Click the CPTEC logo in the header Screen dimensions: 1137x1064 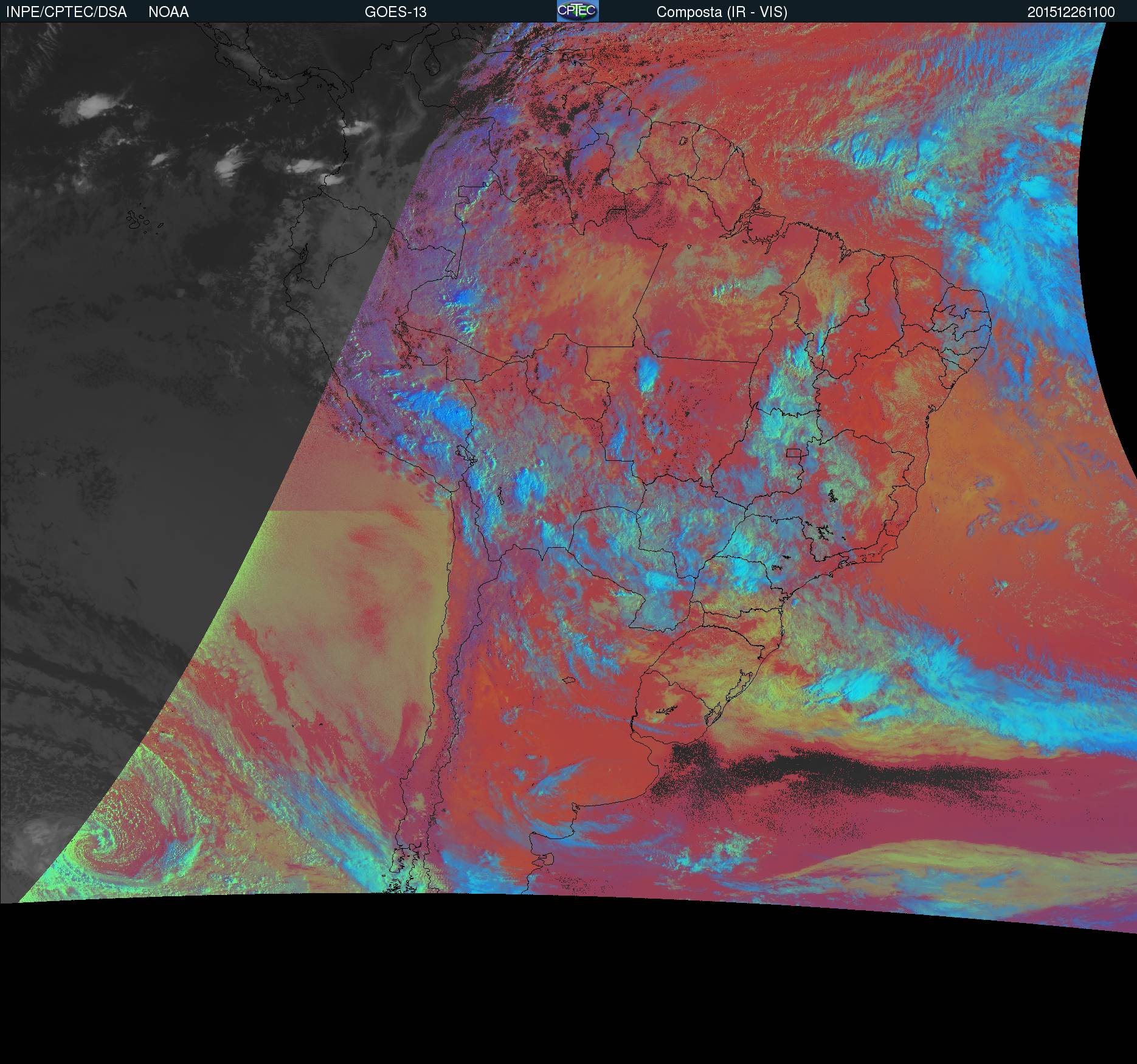tap(578, 11)
